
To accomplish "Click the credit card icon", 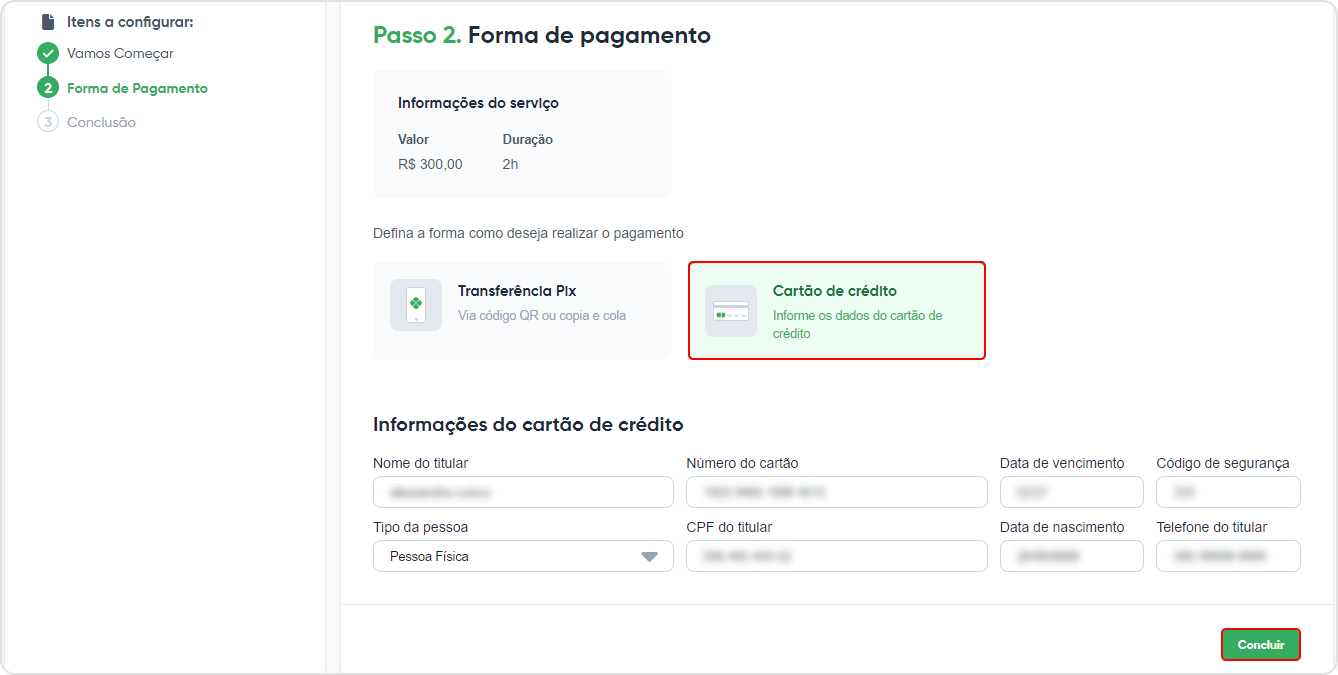I will point(731,311).
